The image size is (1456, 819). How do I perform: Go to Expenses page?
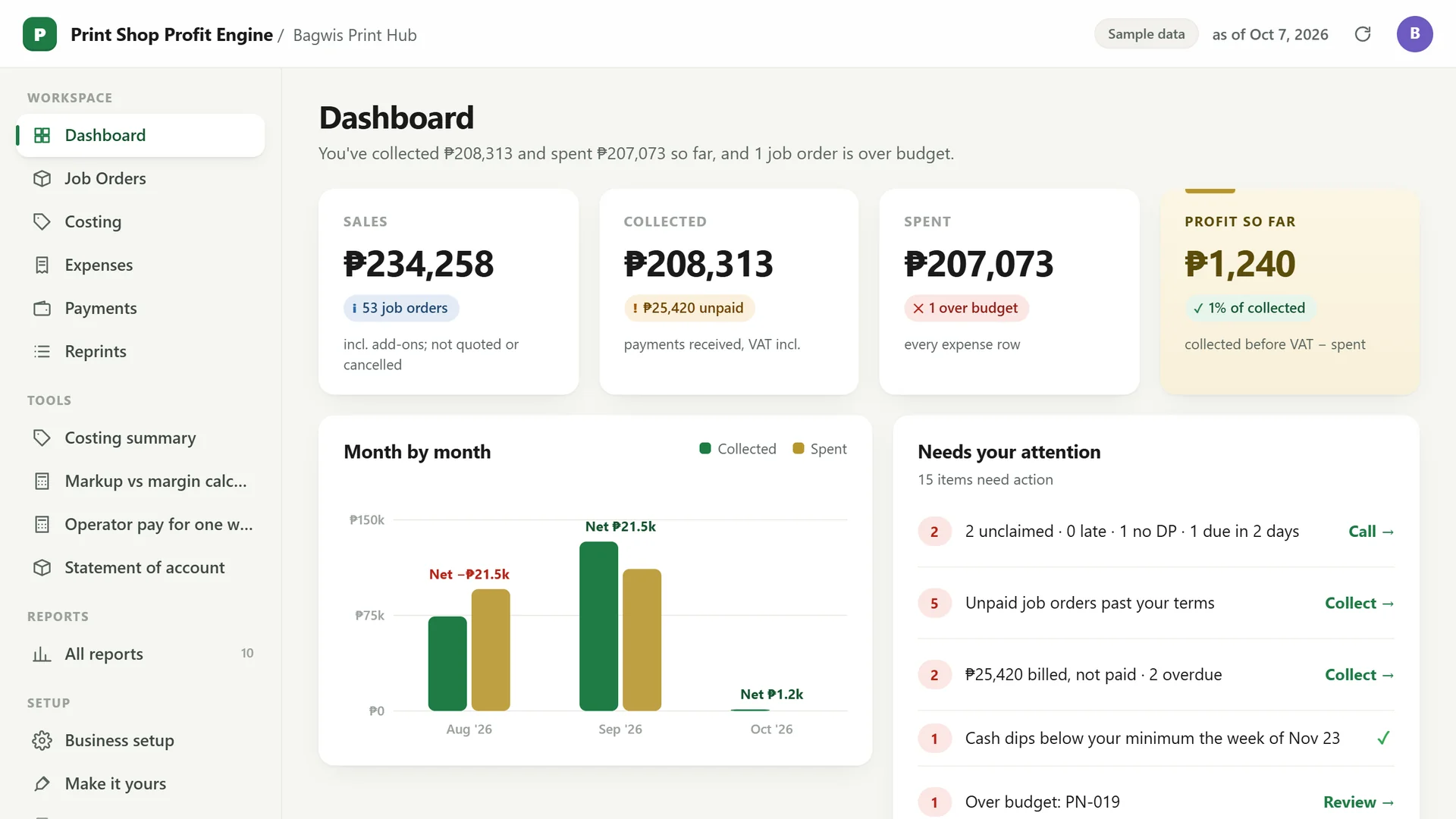(140, 265)
